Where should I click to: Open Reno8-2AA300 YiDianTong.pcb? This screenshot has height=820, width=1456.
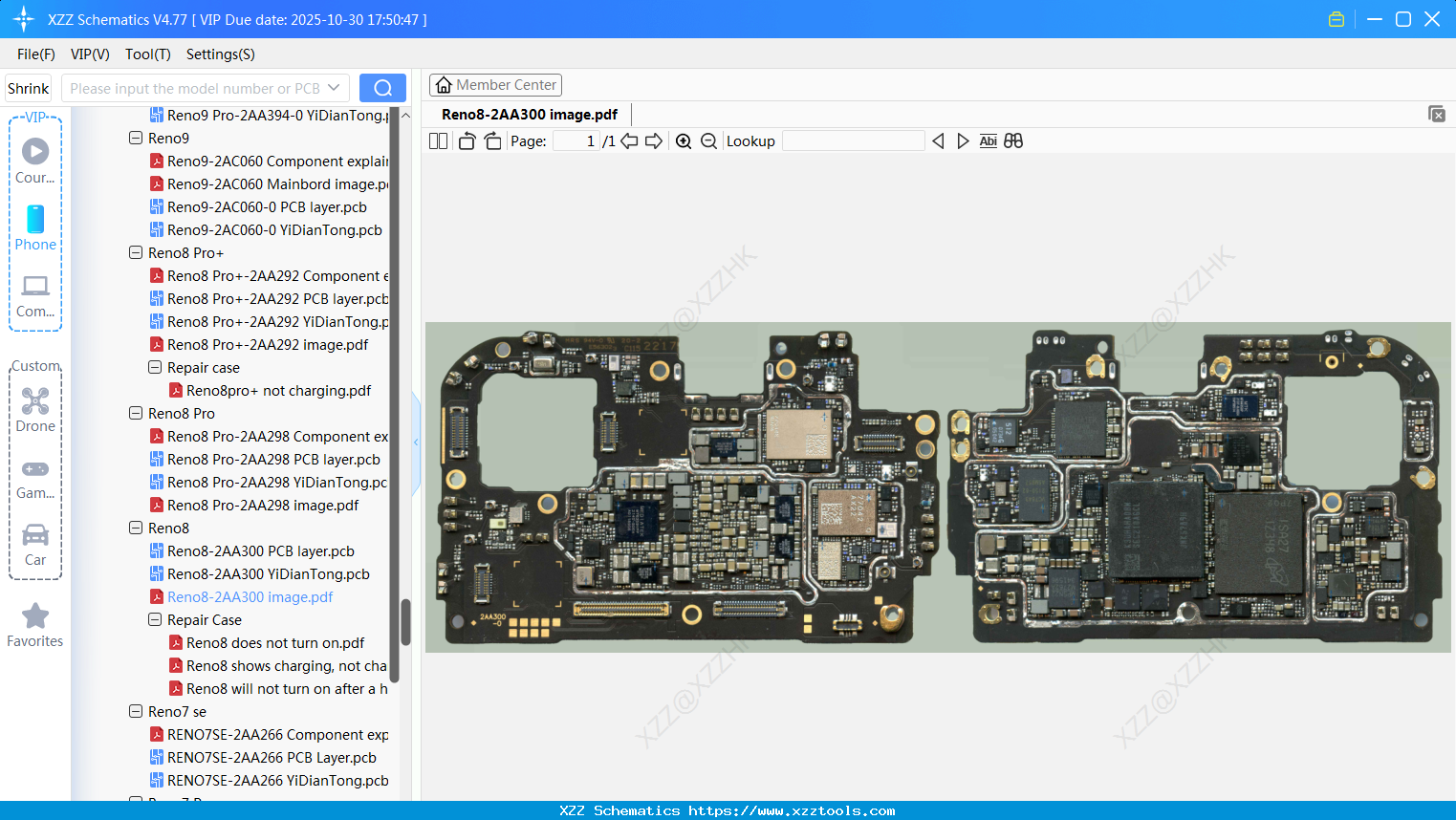click(x=260, y=573)
